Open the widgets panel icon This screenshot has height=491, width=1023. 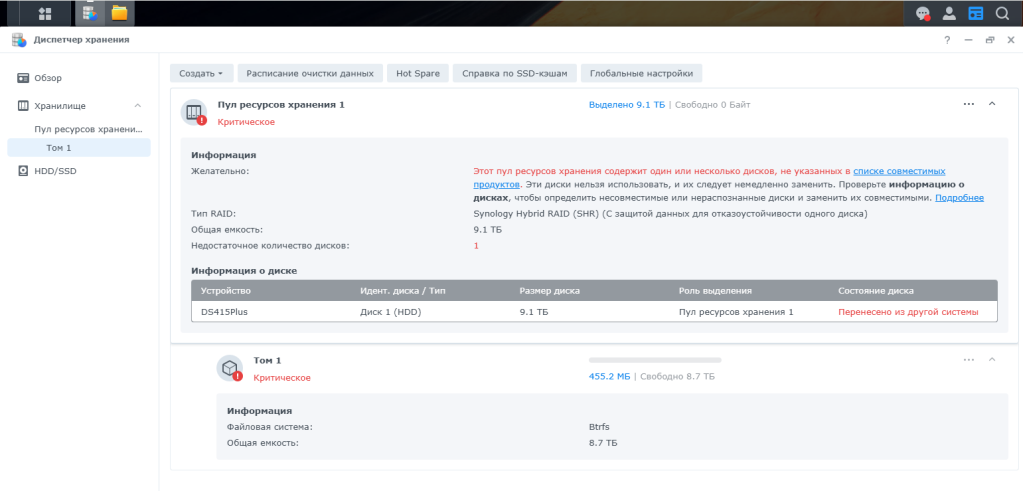(975, 13)
